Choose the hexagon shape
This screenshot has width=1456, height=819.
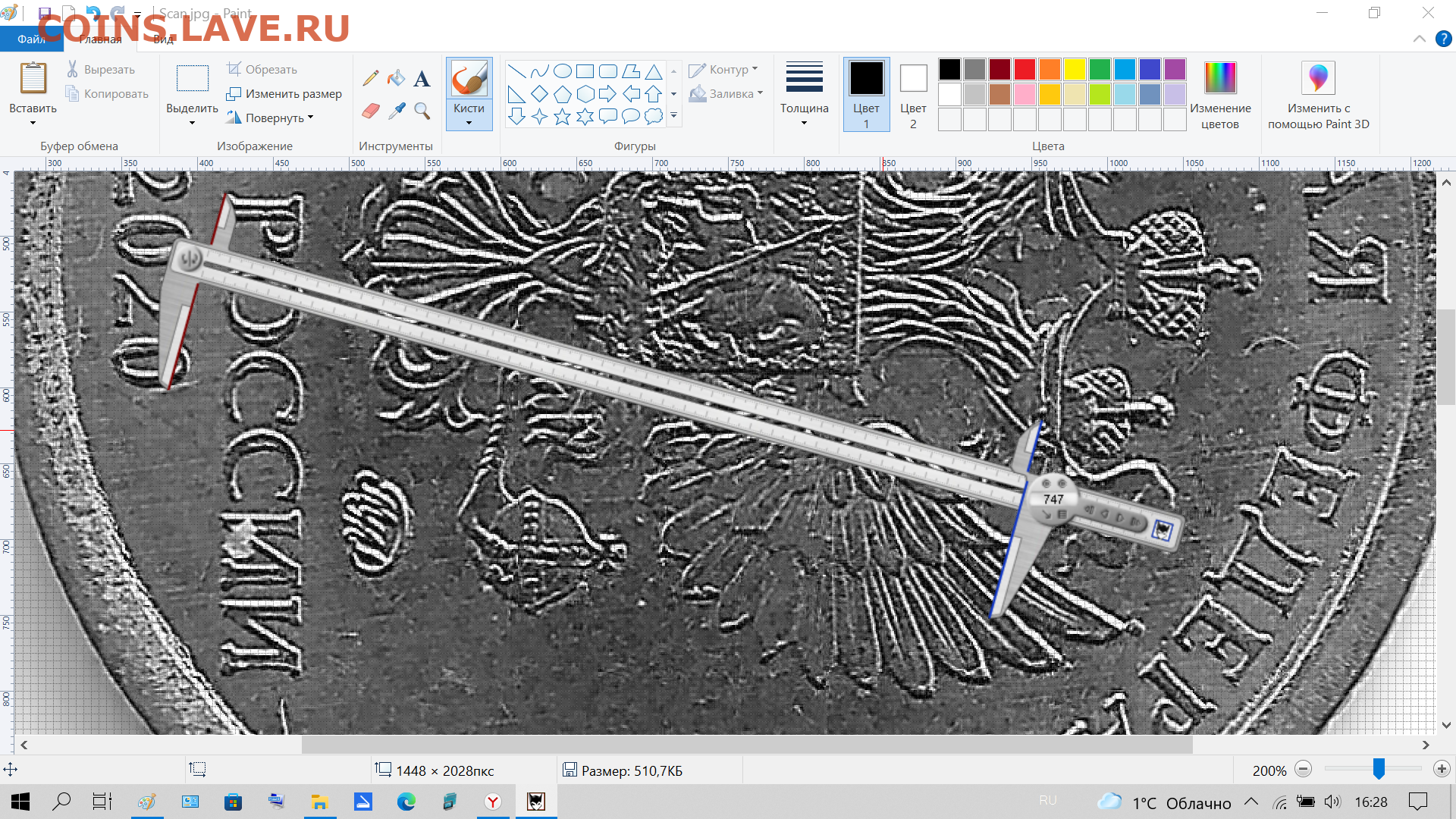(585, 94)
